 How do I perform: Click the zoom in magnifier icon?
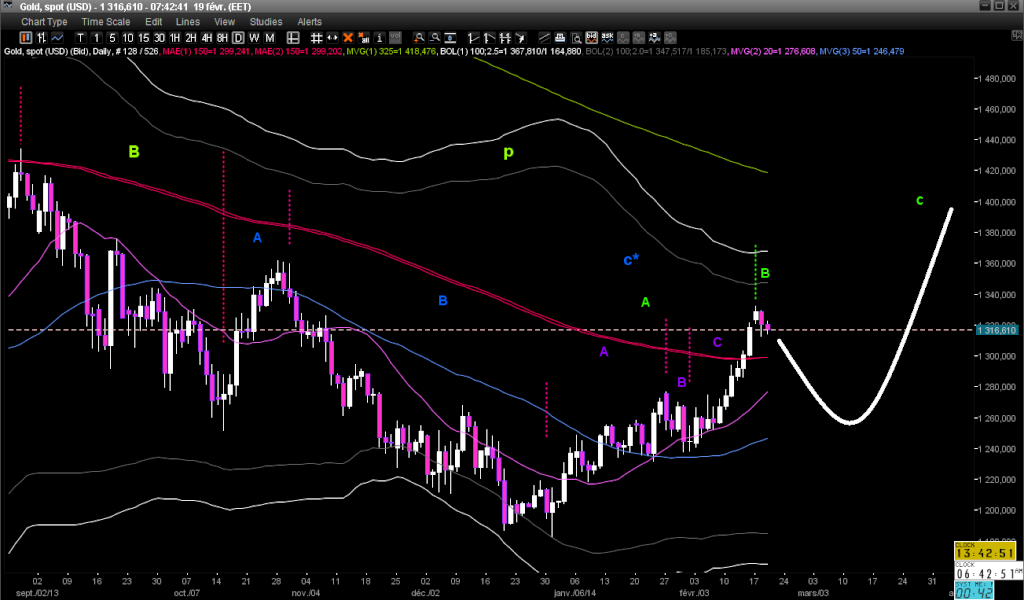(x=419, y=38)
